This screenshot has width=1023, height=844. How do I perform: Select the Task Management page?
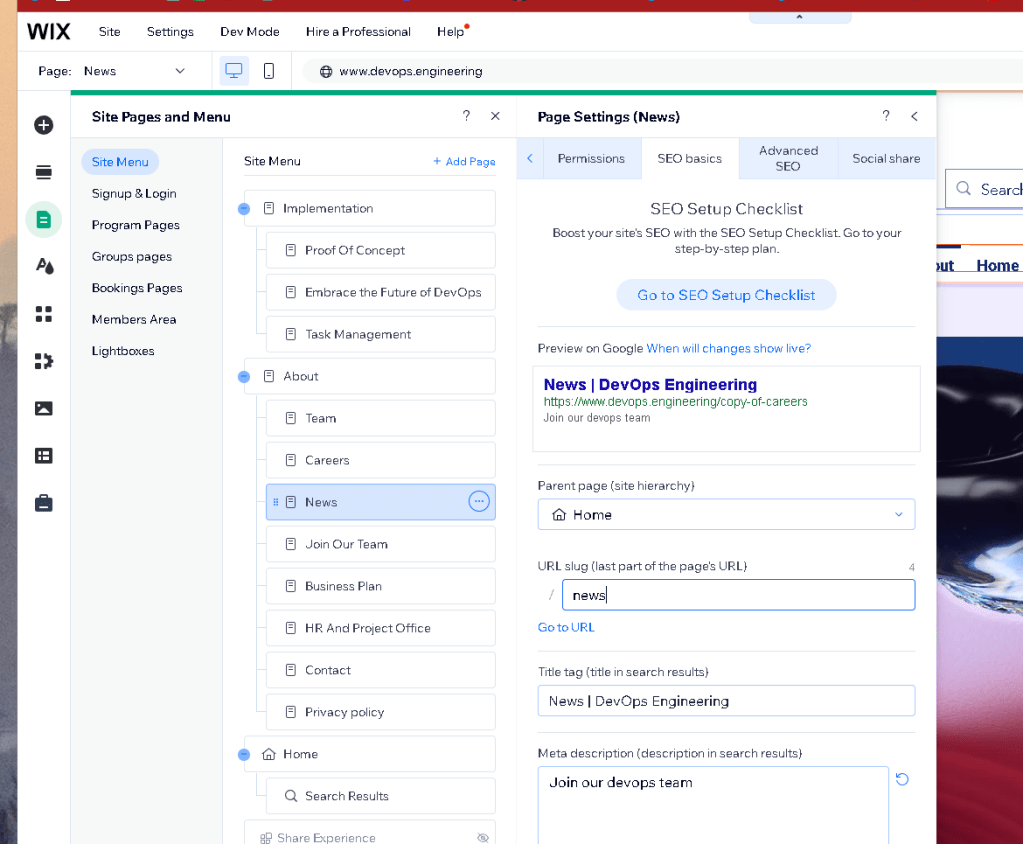coord(380,334)
